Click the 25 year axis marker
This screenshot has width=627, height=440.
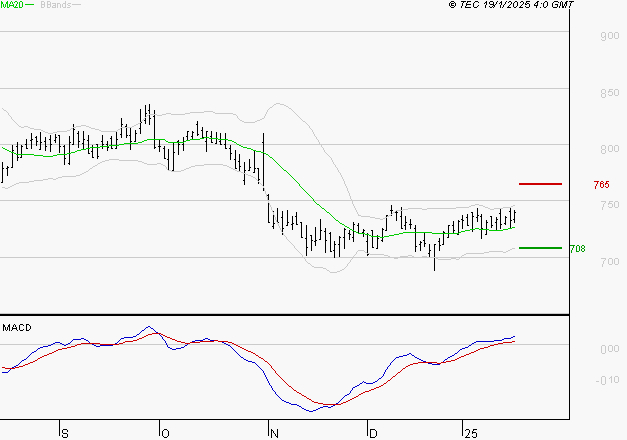tap(471, 434)
